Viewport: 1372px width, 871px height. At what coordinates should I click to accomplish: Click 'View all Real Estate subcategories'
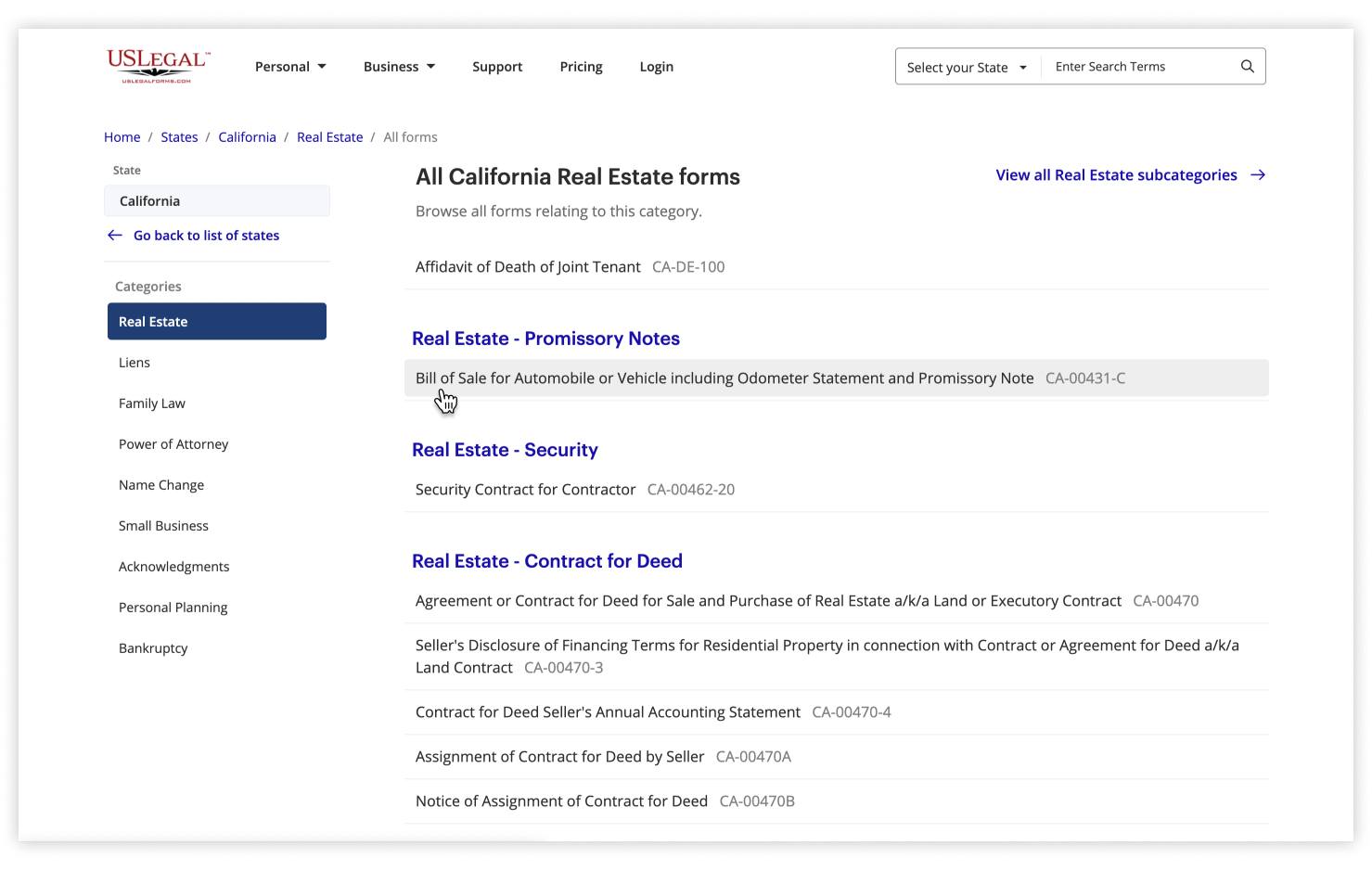[x=1116, y=174]
